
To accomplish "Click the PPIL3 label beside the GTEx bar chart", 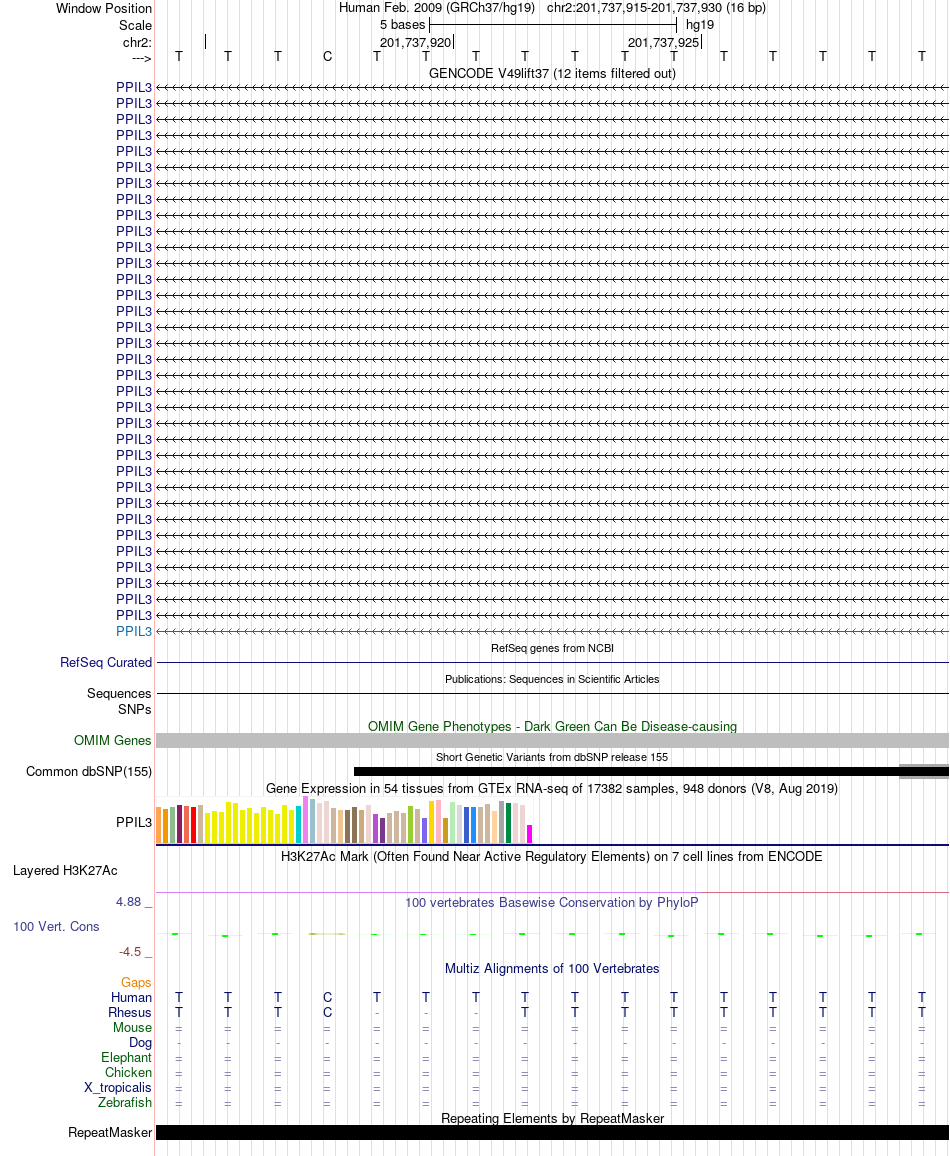I will click(x=133, y=822).
